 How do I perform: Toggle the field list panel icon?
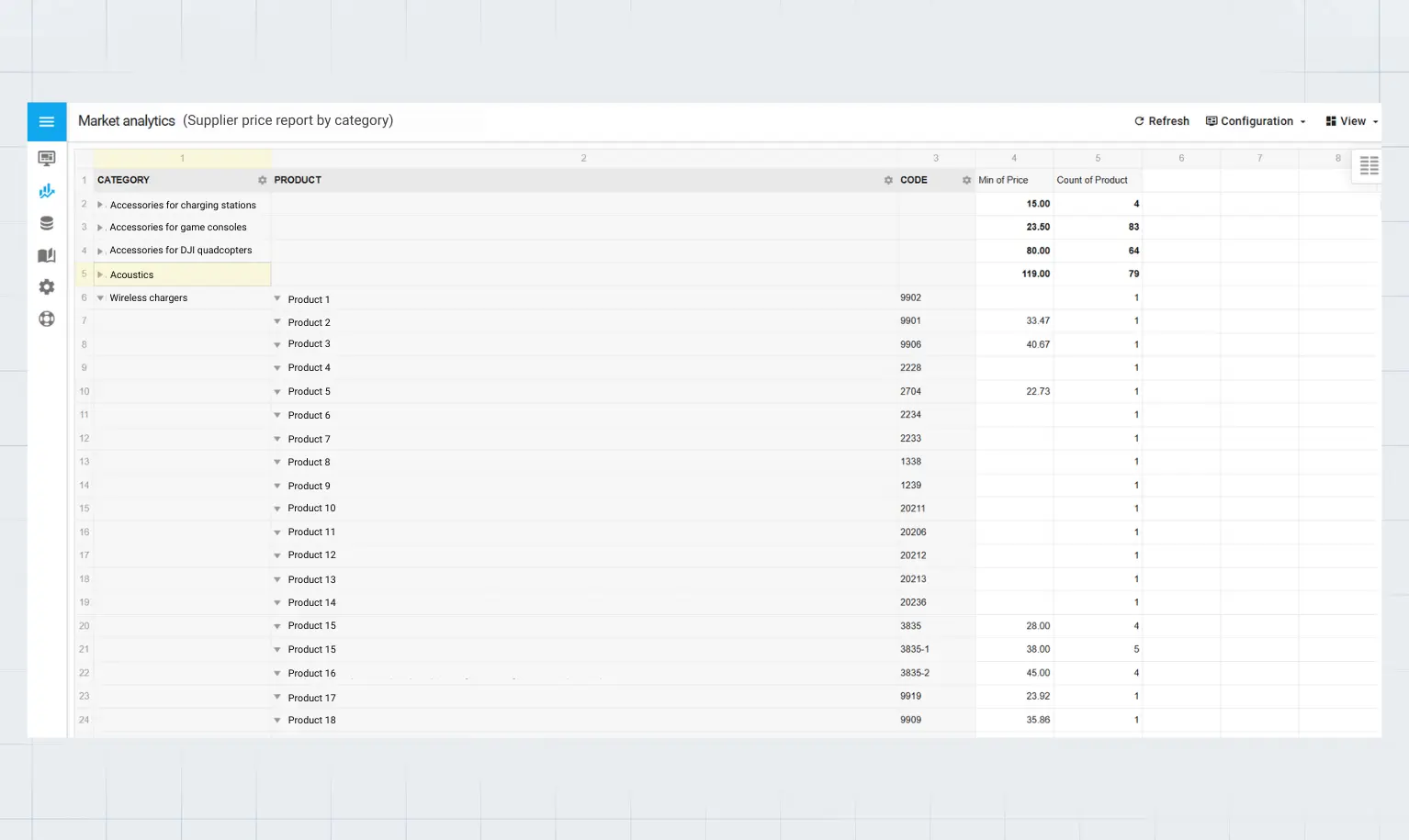click(x=1369, y=166)
